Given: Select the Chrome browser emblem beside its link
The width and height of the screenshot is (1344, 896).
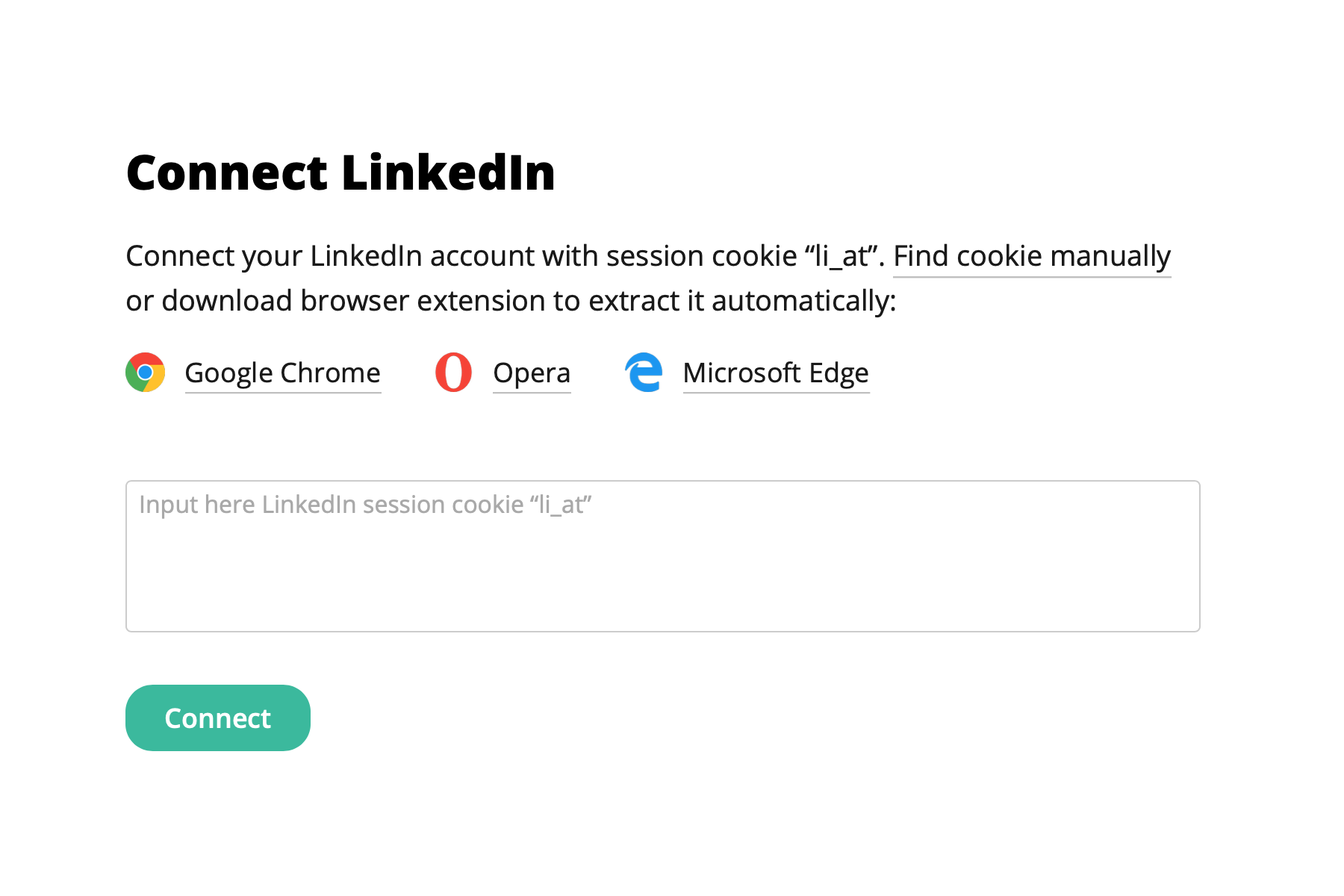Looking at the screenshot, I should pyautogui.click(x=145, y=373).
